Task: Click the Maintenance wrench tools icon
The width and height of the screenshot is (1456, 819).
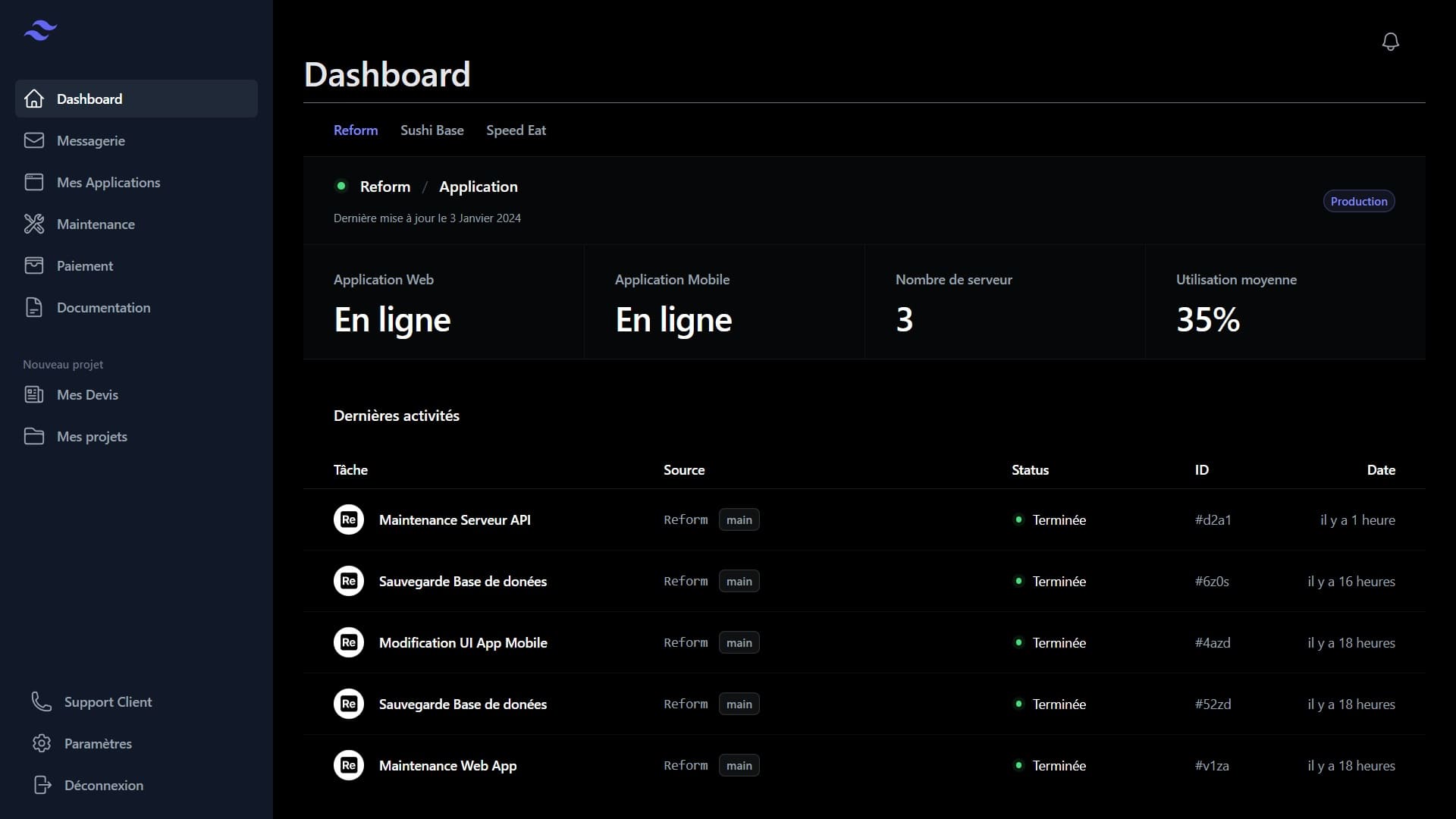Action: [34, 224]
